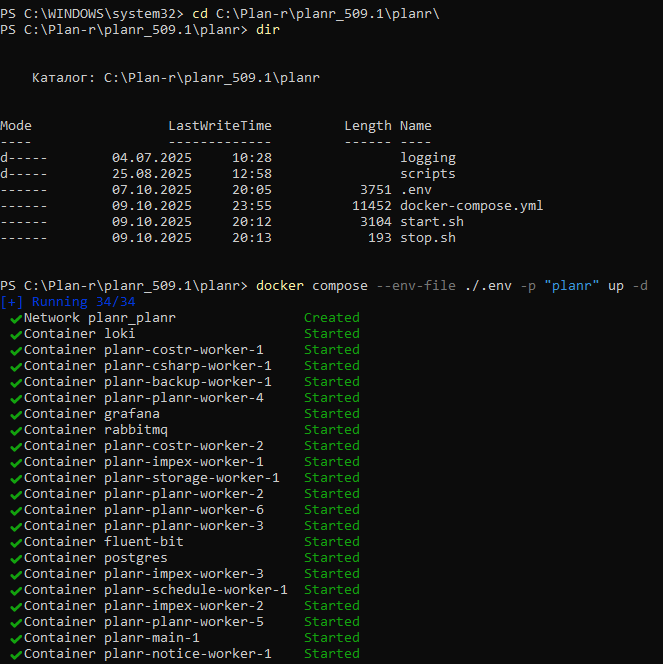This screenshot has height=664, width=663.
Task: Click the LastWriteTime column header
Action: point(219,126)
